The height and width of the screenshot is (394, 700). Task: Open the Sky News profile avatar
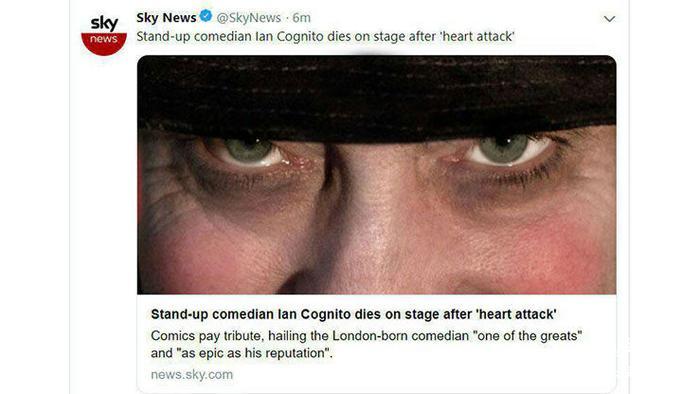coord(104,34)
